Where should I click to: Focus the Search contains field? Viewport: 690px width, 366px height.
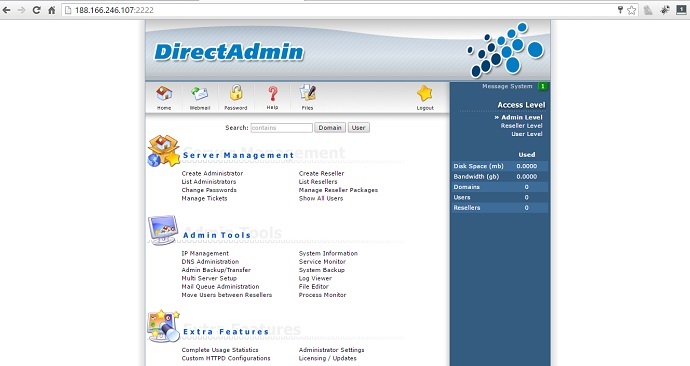(282, 128)
